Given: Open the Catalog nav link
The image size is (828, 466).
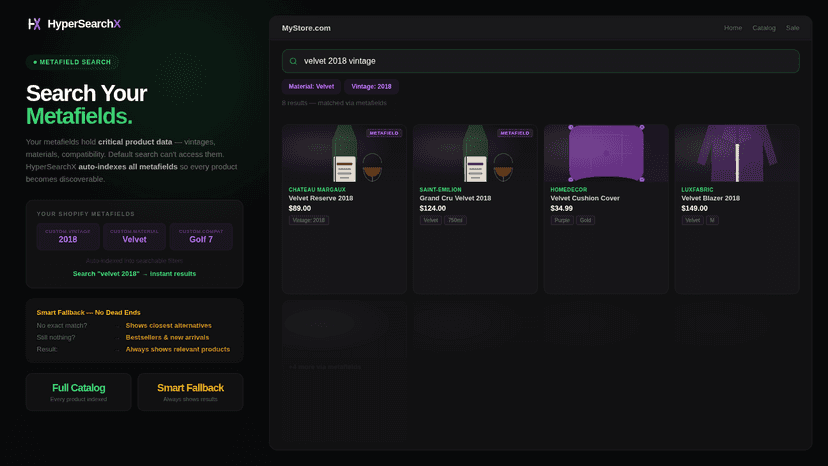Looking at the screenshot, I should click(764, 28).
